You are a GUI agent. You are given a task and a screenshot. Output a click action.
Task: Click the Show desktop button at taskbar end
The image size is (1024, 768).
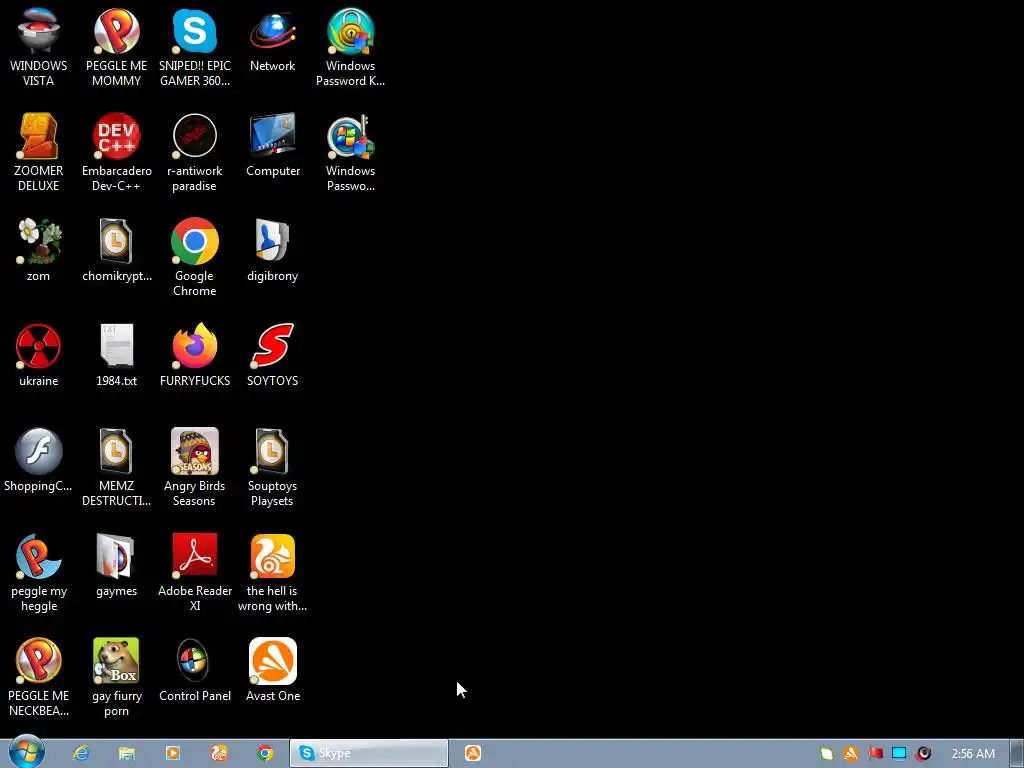point(1017,753)
